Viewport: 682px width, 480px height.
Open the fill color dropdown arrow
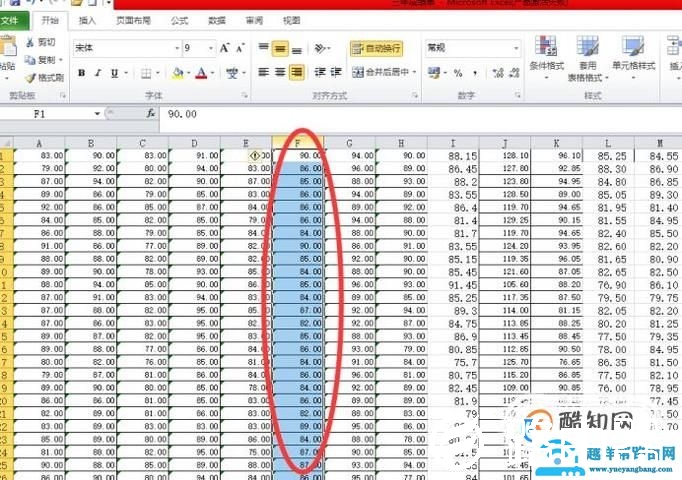189,73
